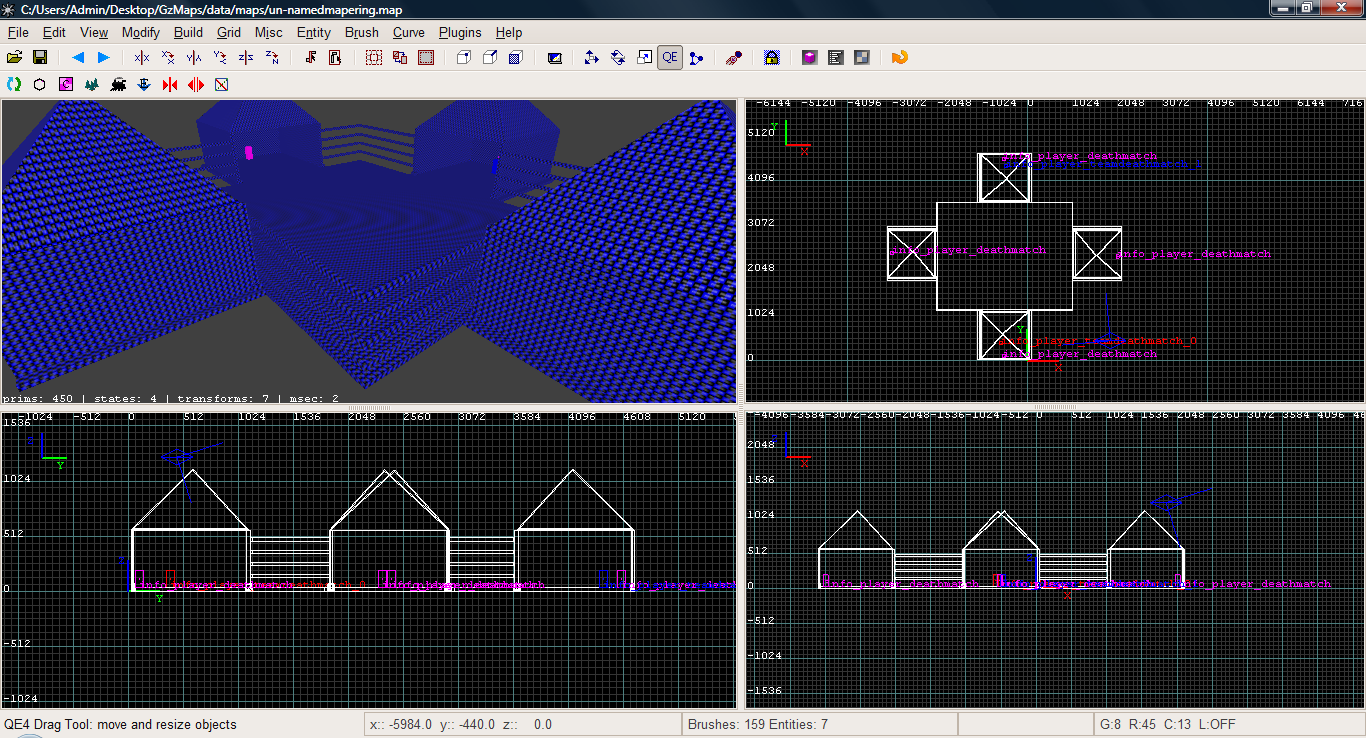1366x738 pixels.
Task: Refresh models with orange arrow icon
Action: tap(900, 58)
